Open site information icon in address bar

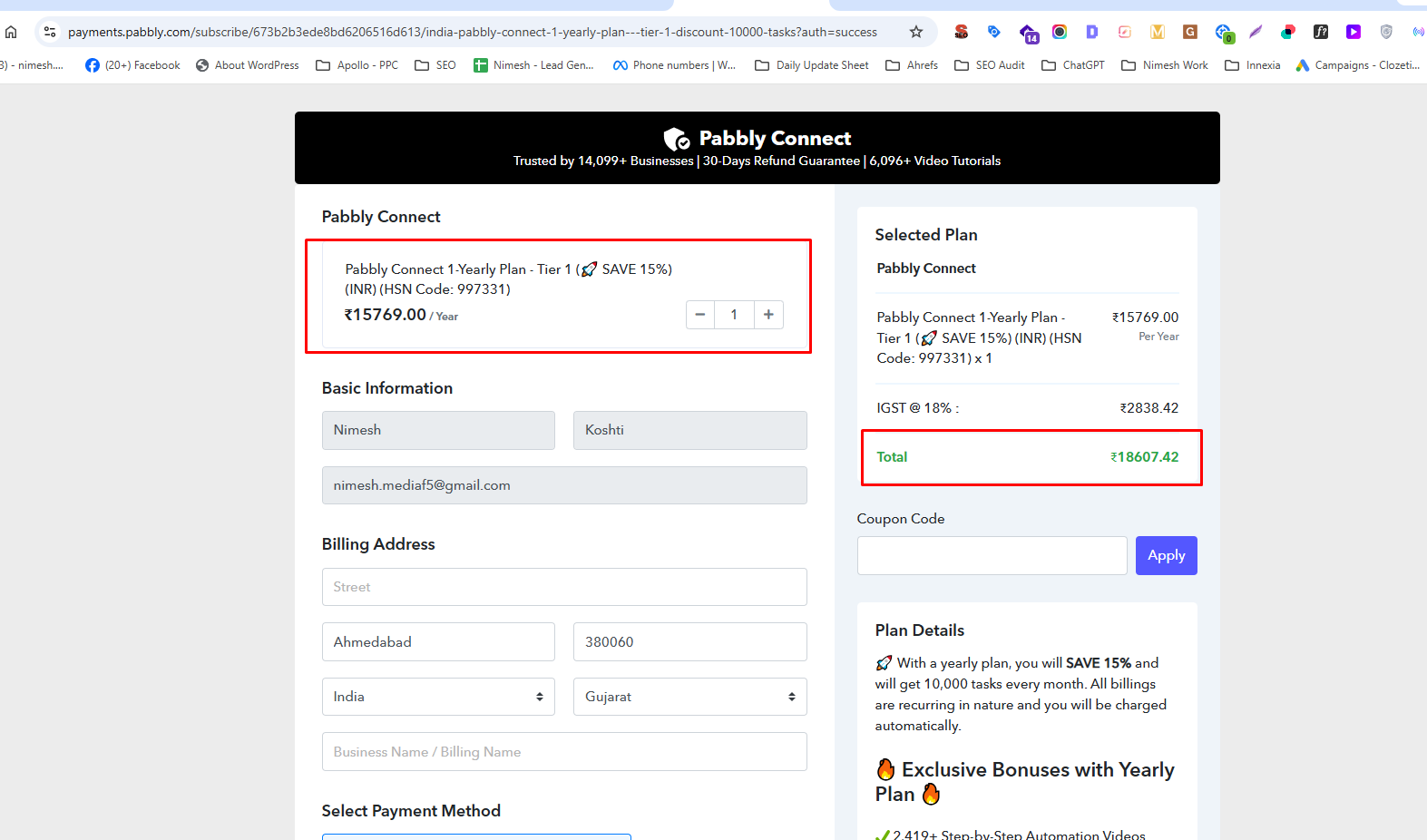pyautogui.click(x=50, y=32)
